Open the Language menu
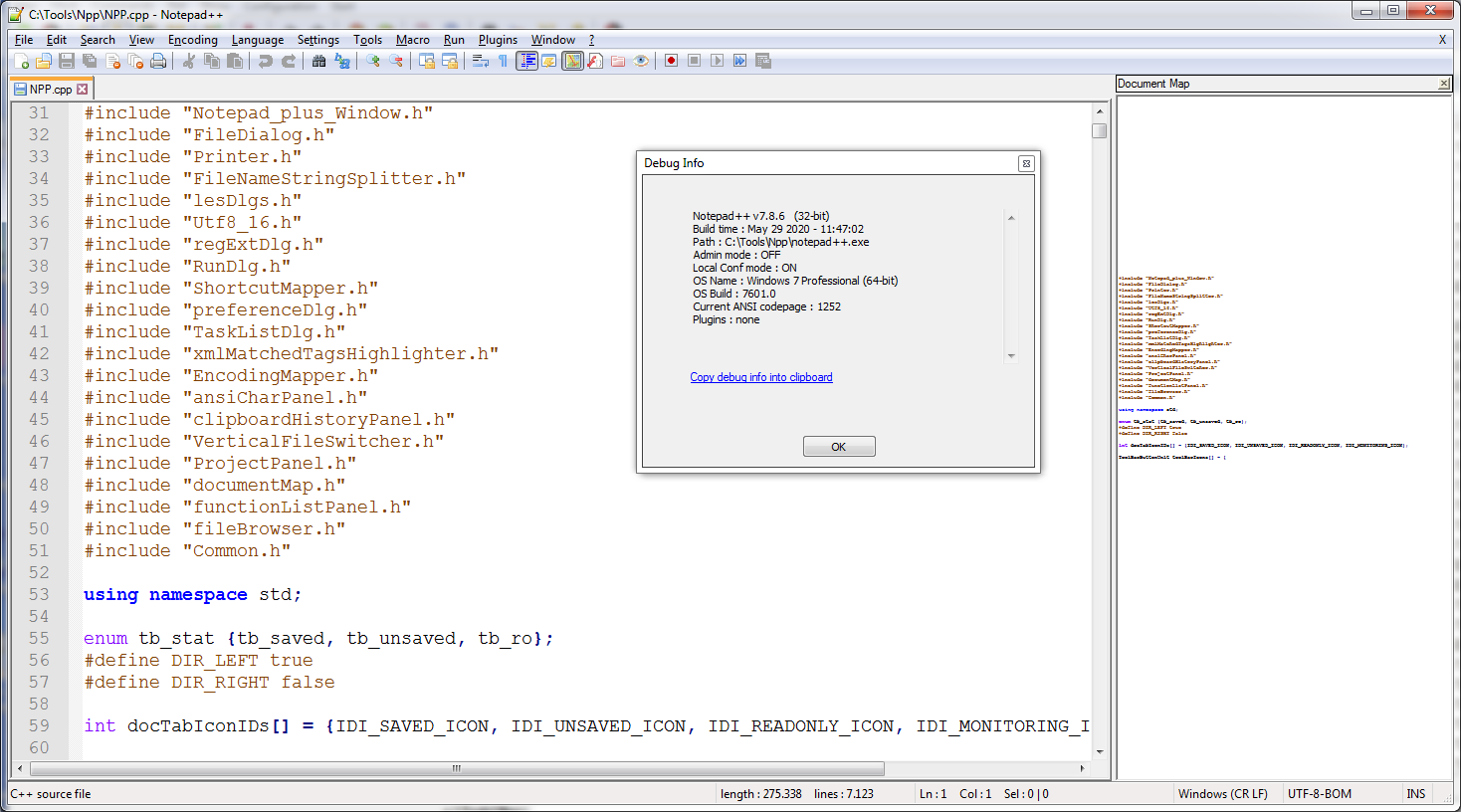Screen dimensions: 1461x812 257,40
